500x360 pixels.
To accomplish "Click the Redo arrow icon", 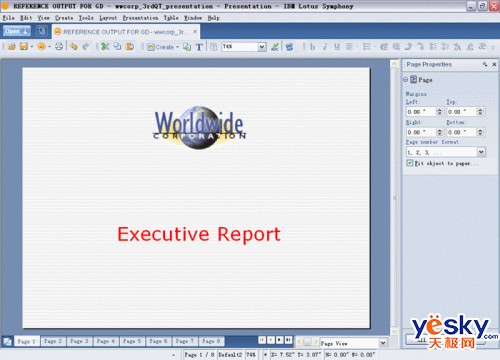I will pyautogui.click(x=86, y=47).
